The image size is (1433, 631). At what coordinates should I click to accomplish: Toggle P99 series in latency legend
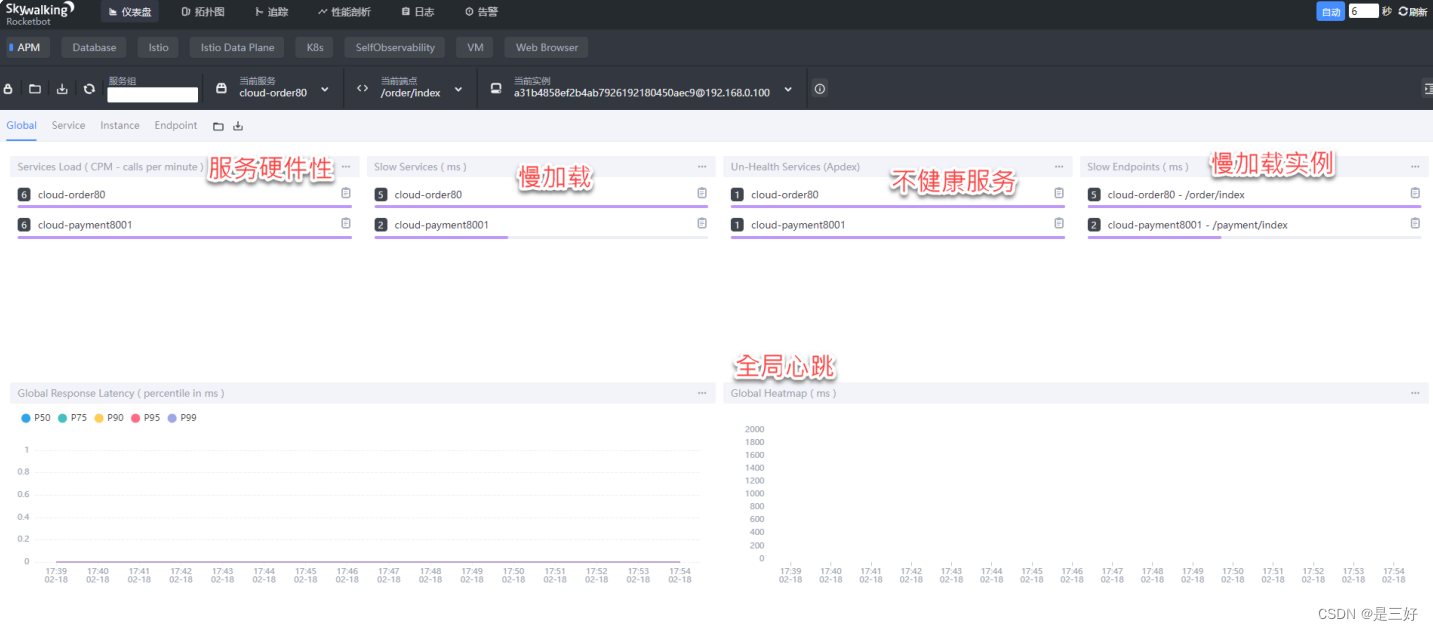pos(182,418)
